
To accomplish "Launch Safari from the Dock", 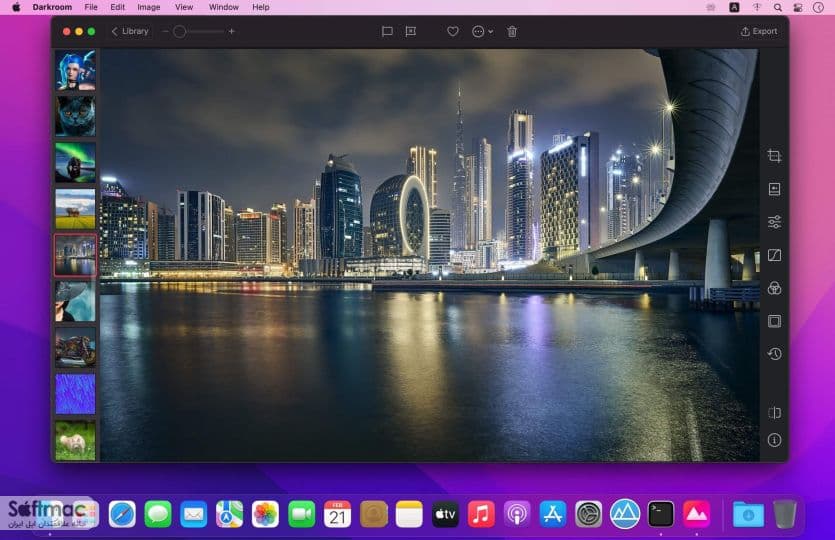I will coord(122,514).
